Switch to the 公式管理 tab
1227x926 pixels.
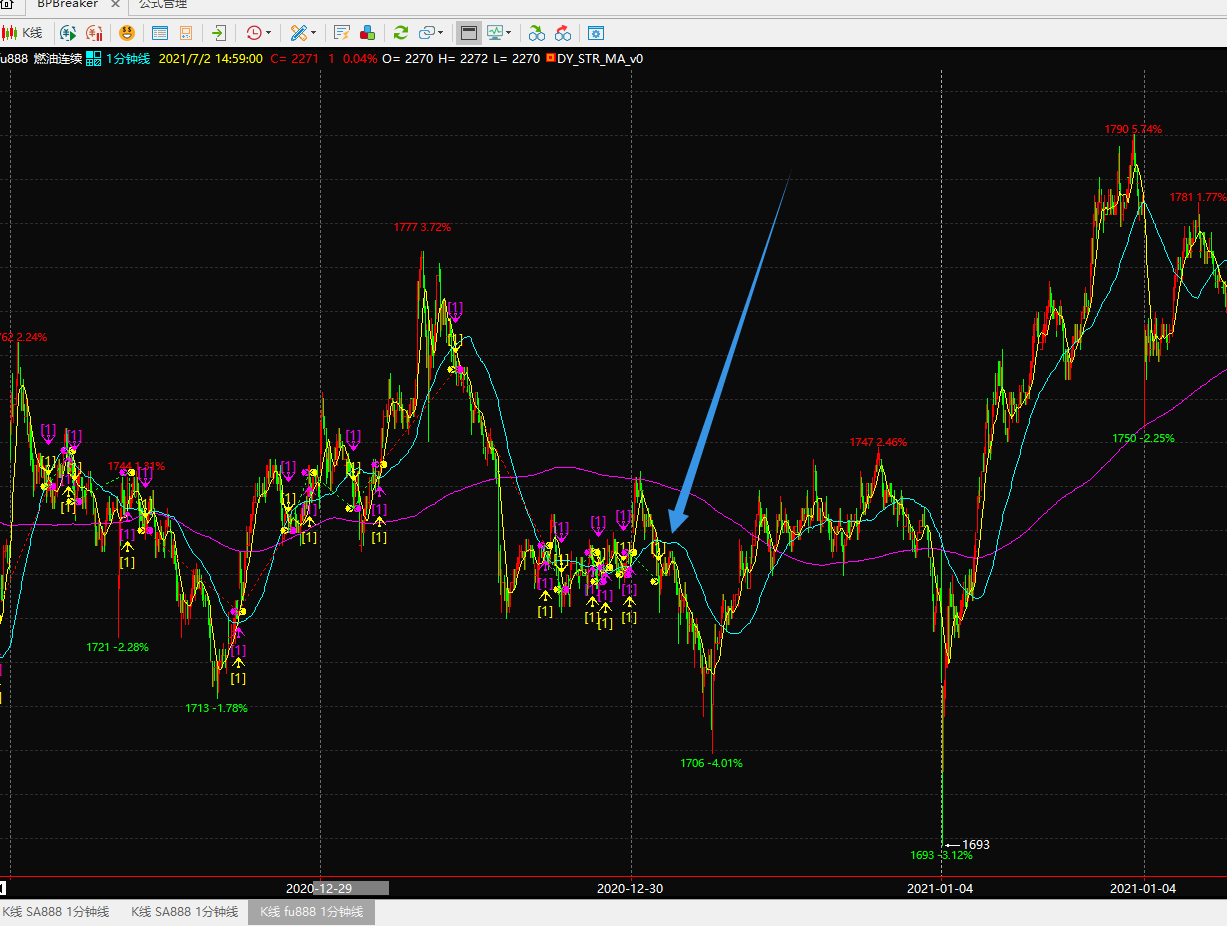[163, 4]
